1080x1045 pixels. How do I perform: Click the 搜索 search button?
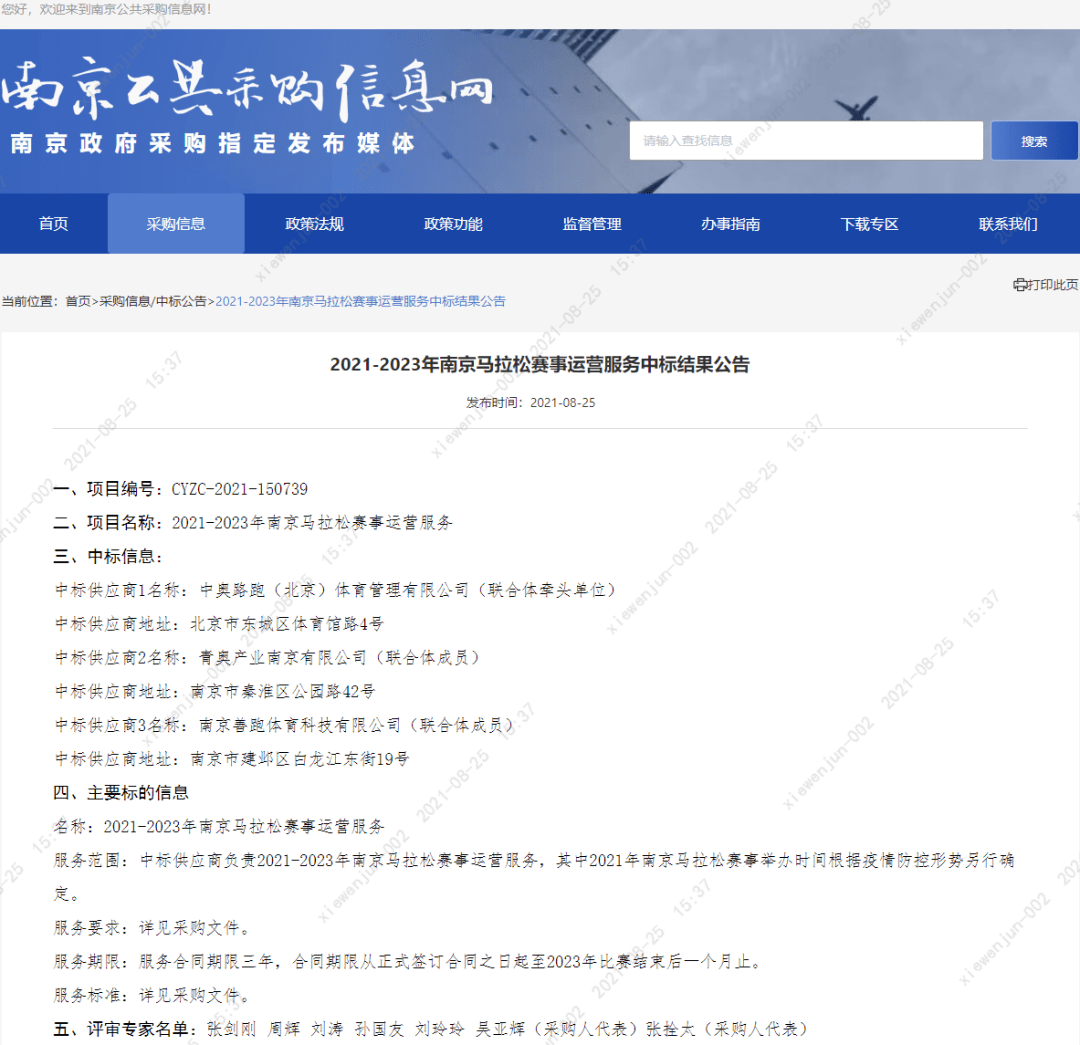1034,141
